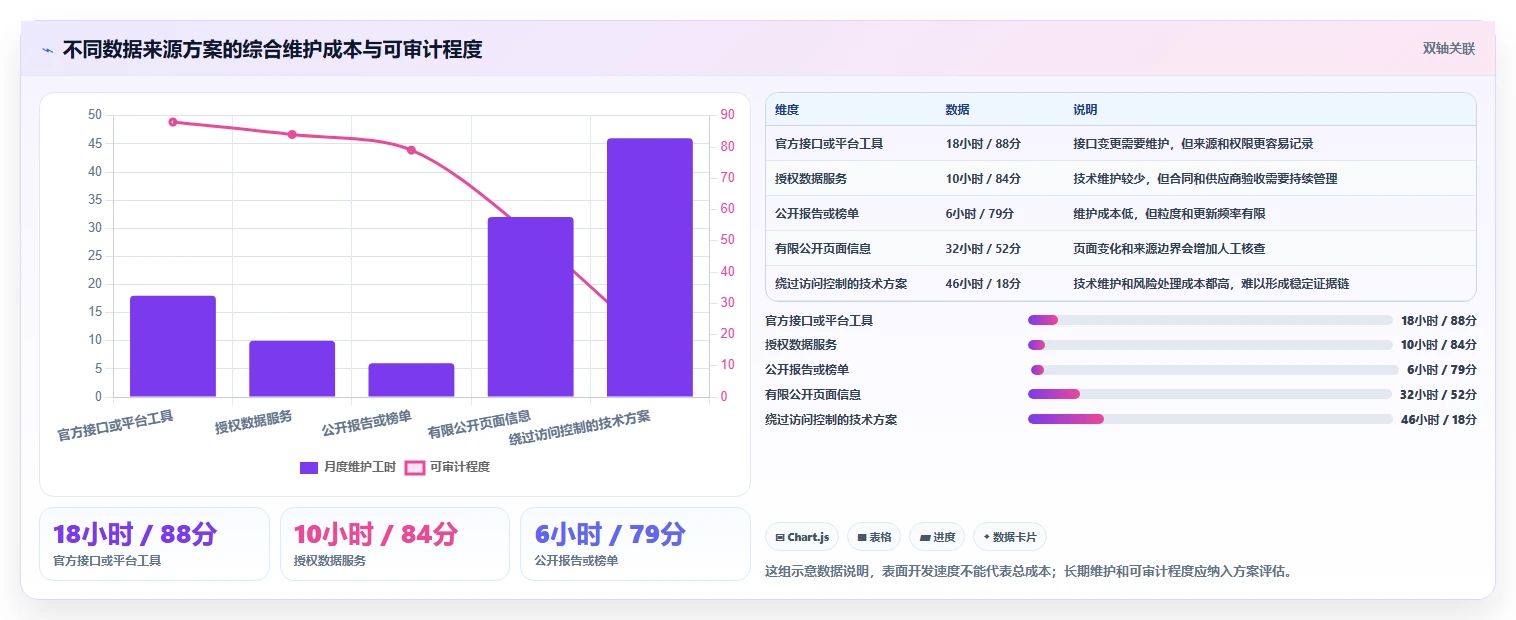
Task: Click table cell 授权数据服务
Action: [811, 179]
